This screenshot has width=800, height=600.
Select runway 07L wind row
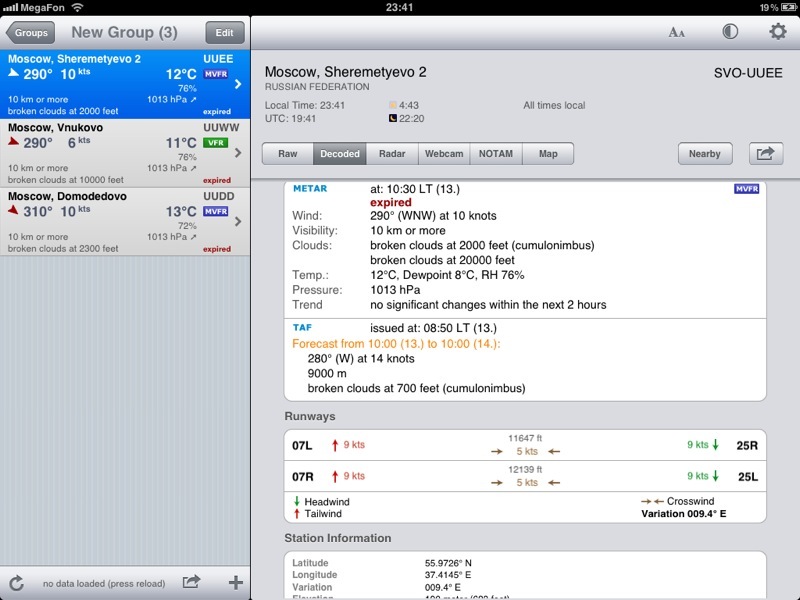coord(525,446)
